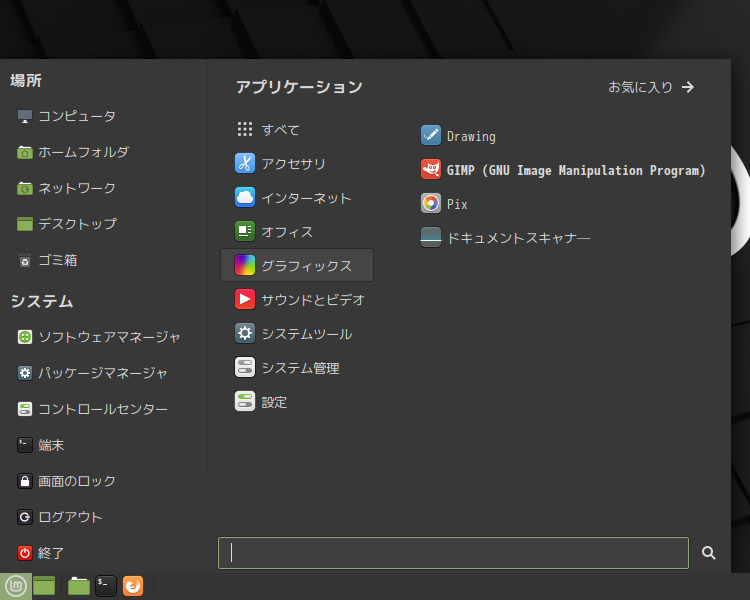This screenshot has height=600, width=750.
Task: Open コントロールセンター control center icon
Action: click(x=25, y=409)
